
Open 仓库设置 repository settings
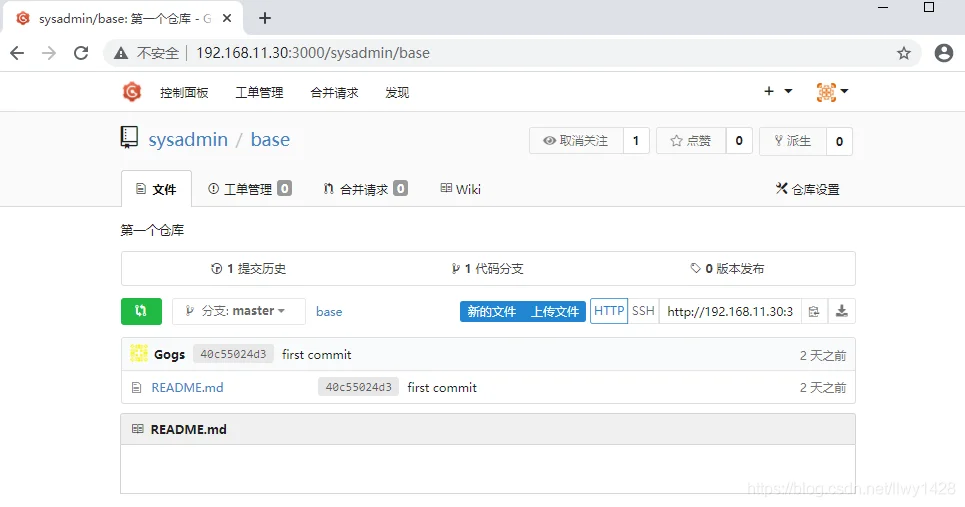(807, 189)
